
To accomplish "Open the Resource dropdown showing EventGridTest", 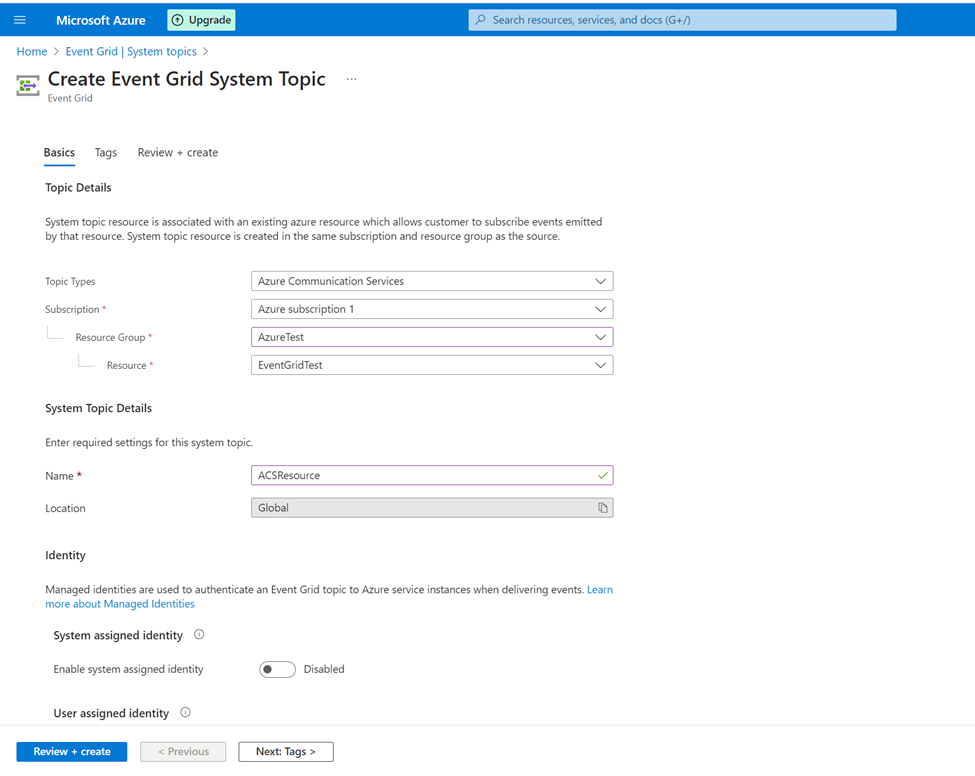I will pyautogui.click(x=432, y=365).
